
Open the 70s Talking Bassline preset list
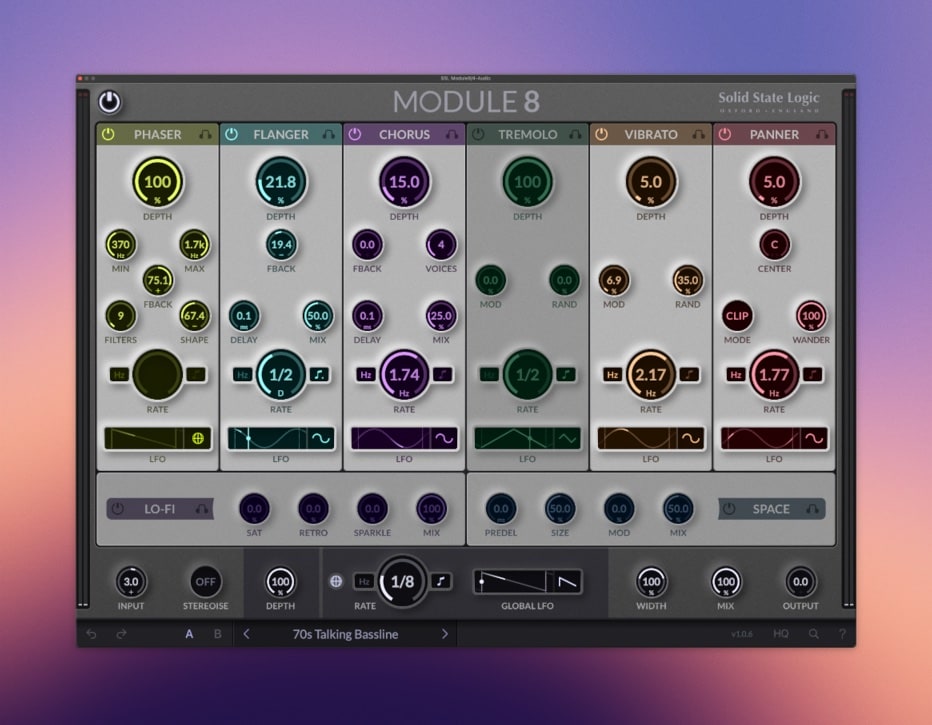pos(345,634)
